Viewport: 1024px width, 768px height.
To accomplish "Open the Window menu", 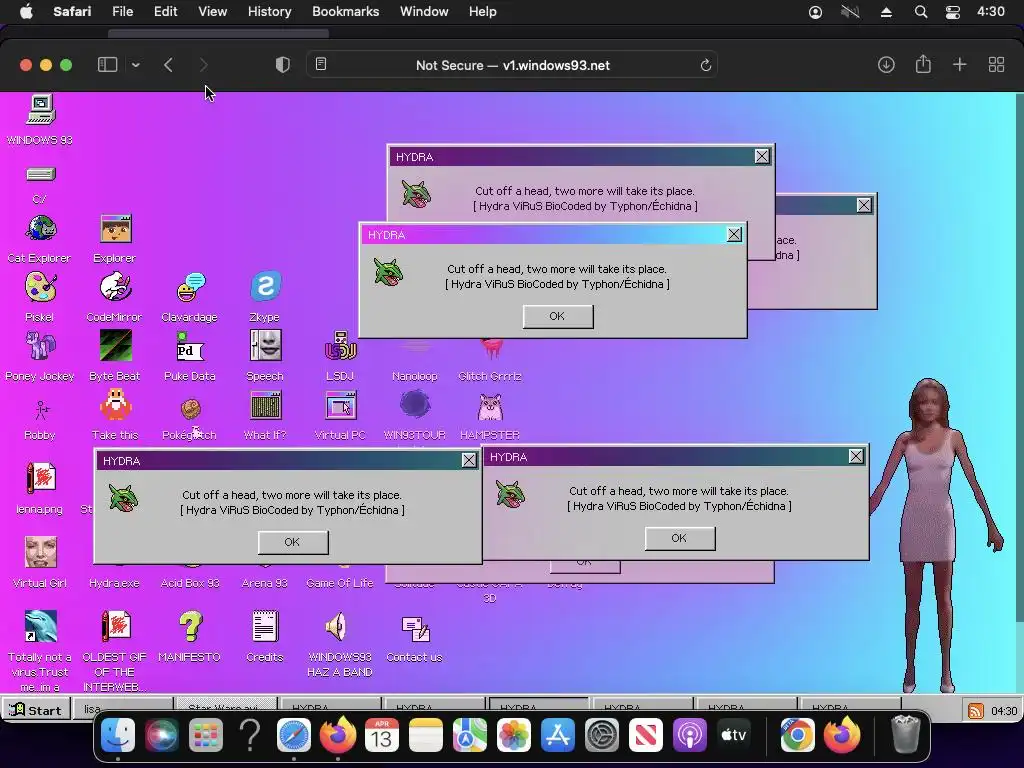I will [x=424, y=12].
